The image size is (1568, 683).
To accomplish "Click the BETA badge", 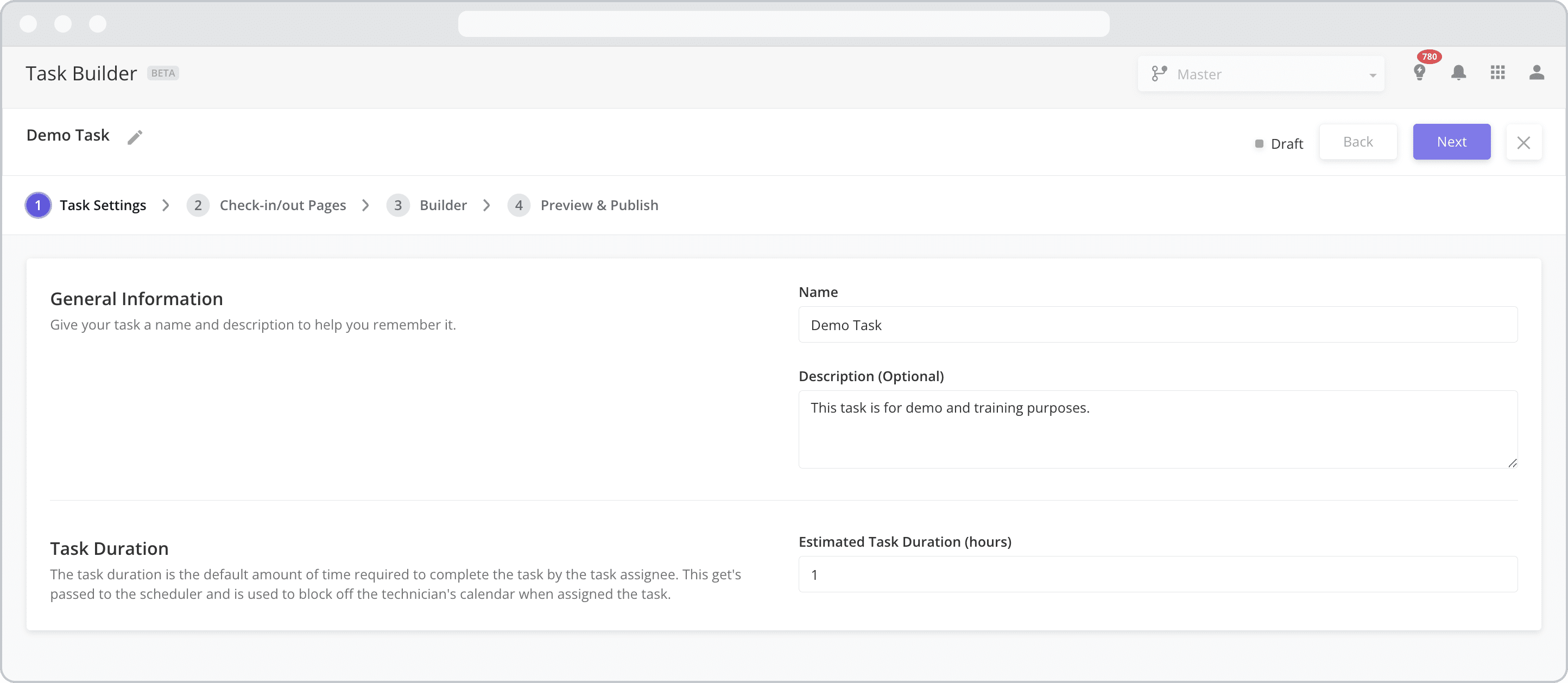I will pos(163,73).
